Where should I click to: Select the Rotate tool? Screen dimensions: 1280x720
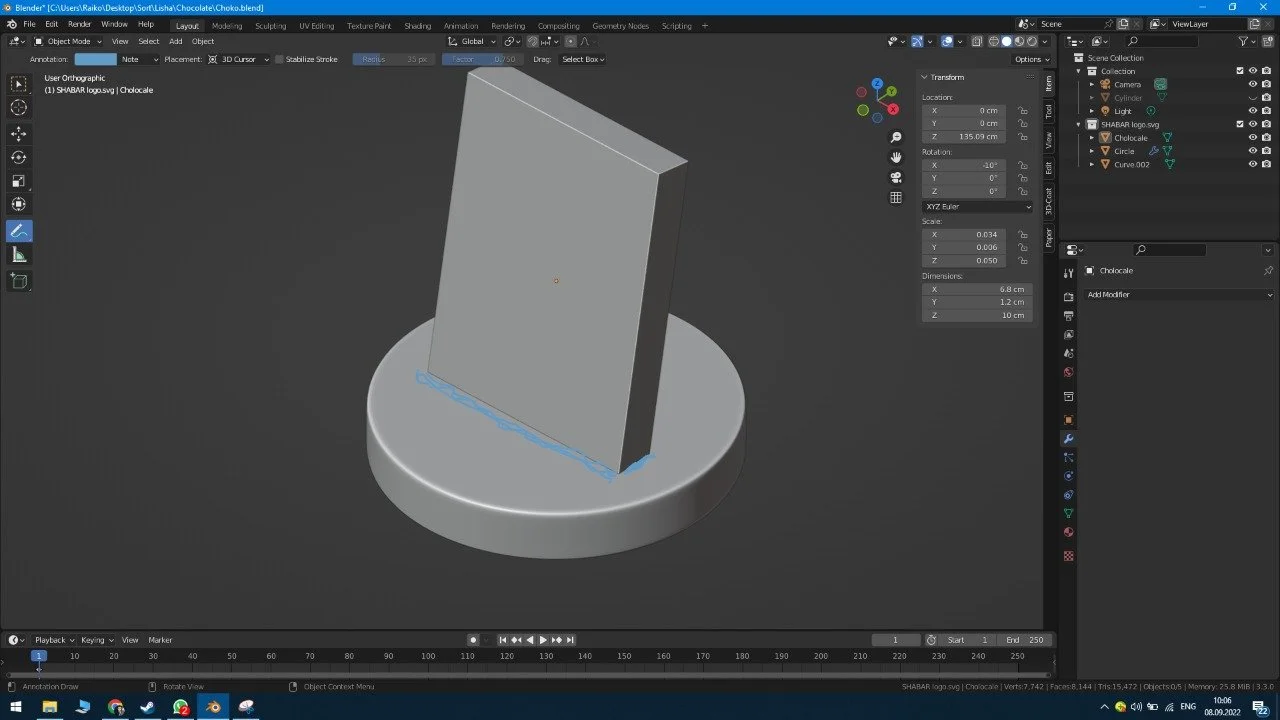click(19, 157)
